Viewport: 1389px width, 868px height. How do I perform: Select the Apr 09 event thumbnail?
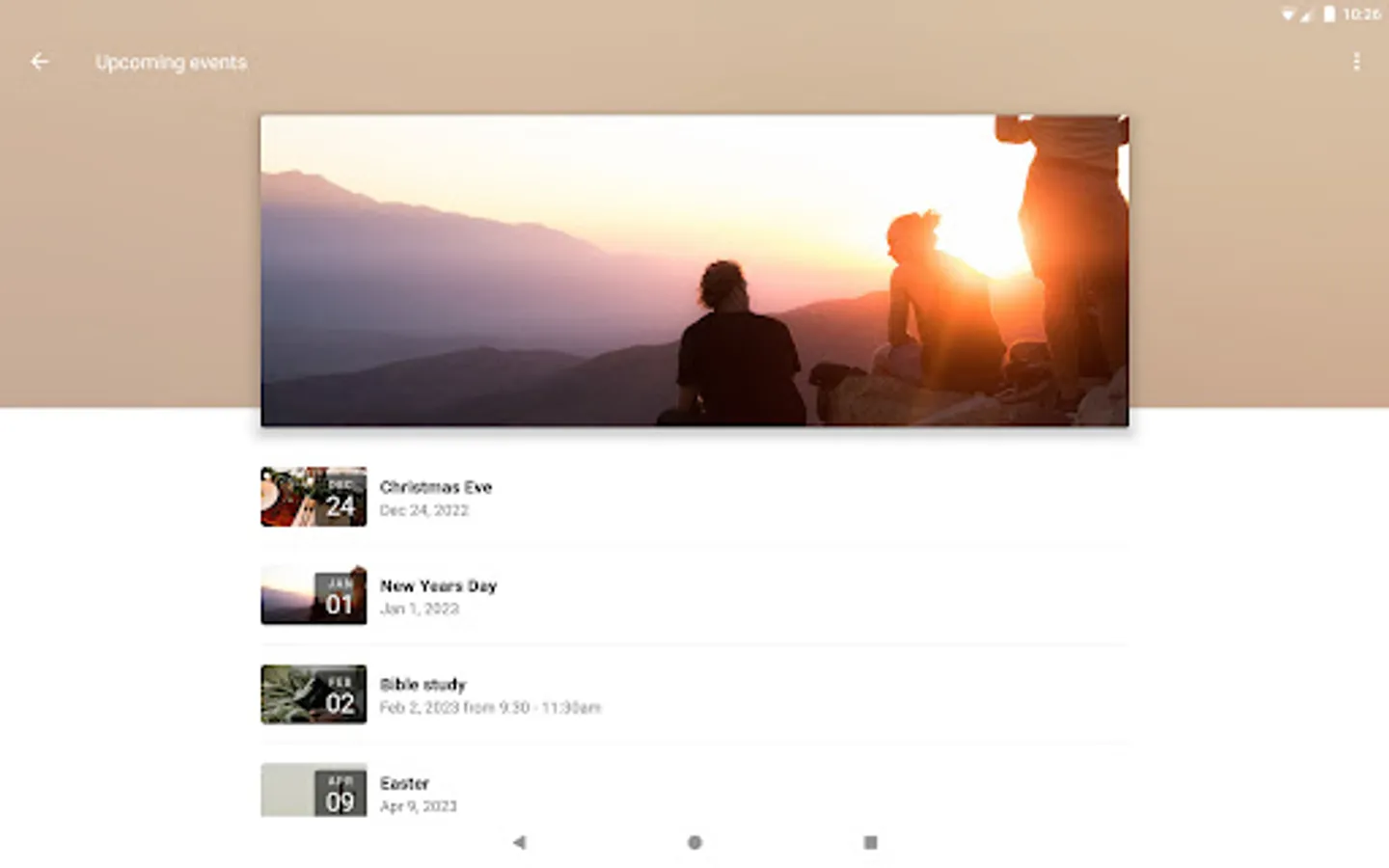click(x=313, y=790)
